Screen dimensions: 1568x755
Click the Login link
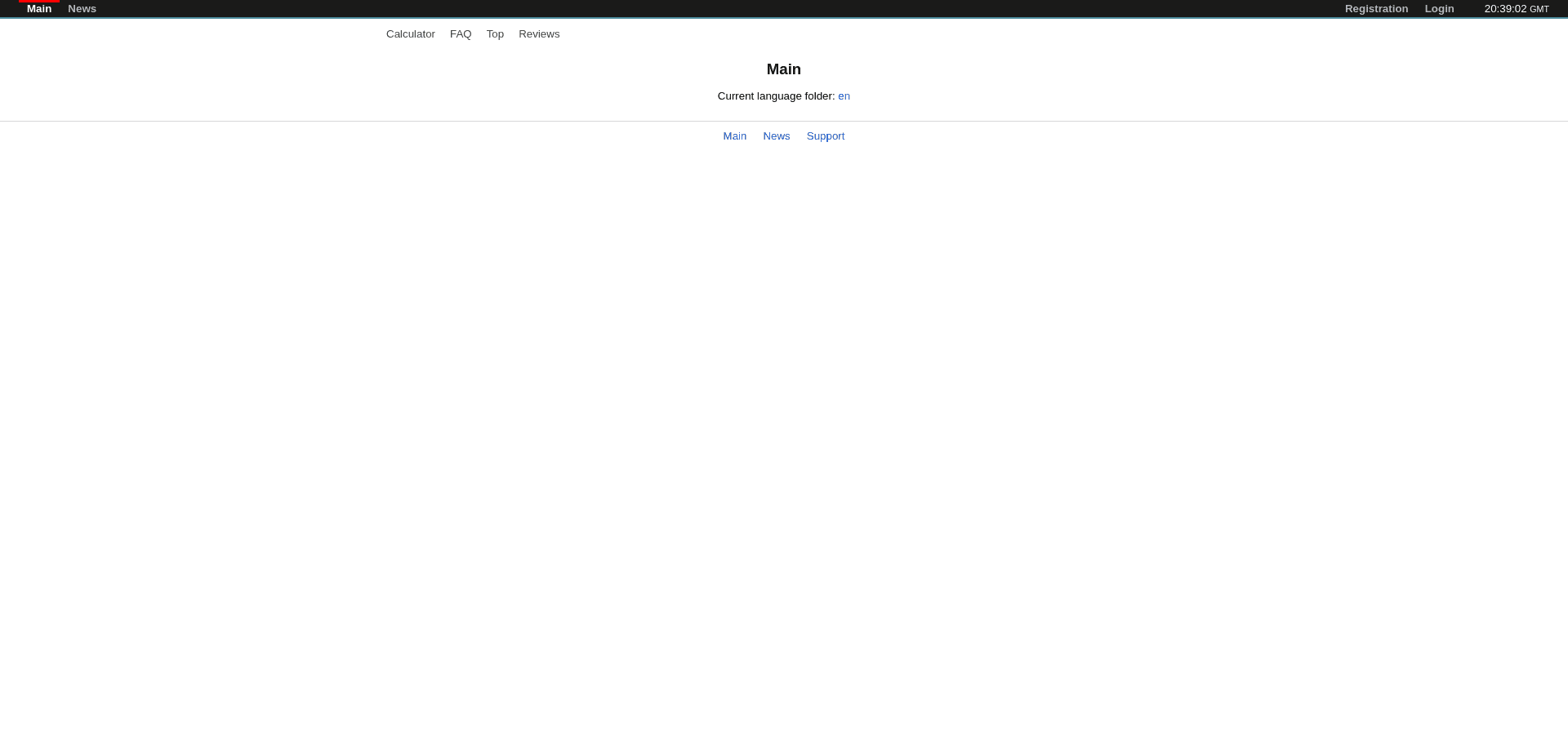[x=1439, y=9]
